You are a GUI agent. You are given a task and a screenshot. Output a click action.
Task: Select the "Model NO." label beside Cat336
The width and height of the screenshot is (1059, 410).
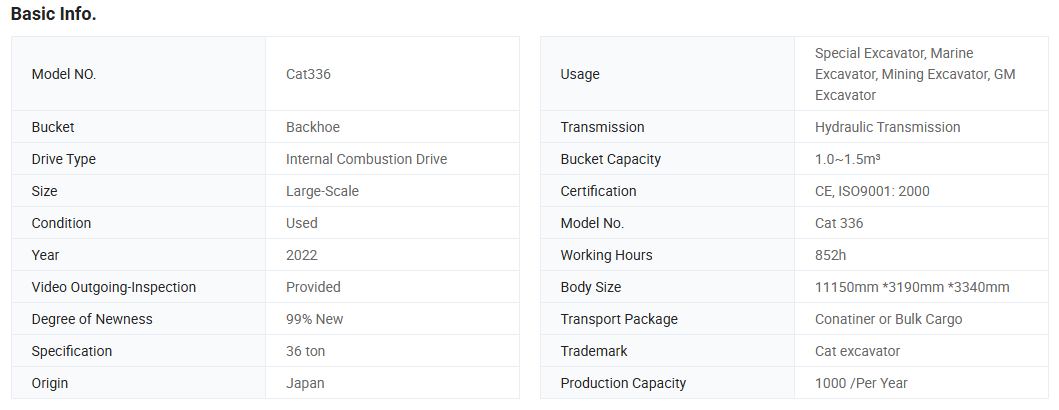pos(64,74)
